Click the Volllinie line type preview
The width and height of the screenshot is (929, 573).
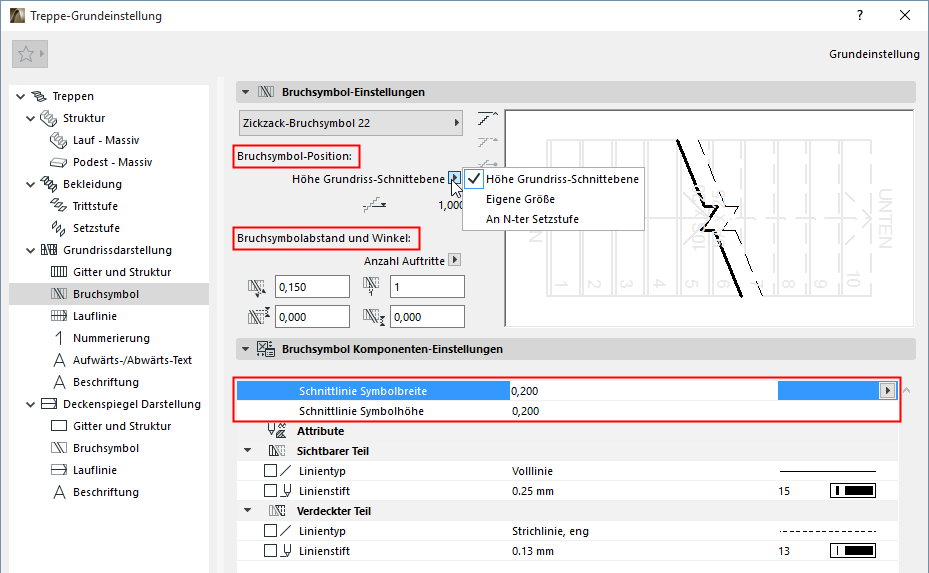(x=828, y=471)
